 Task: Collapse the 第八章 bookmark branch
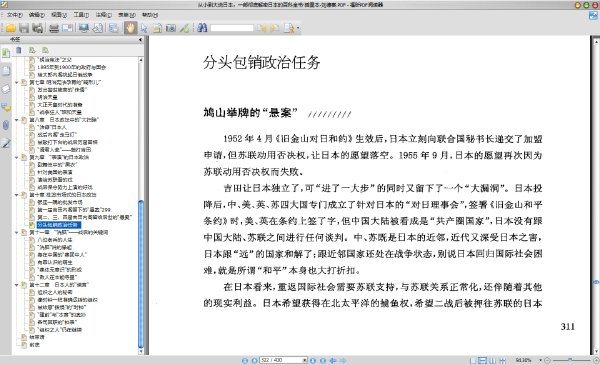pos(17,120)
